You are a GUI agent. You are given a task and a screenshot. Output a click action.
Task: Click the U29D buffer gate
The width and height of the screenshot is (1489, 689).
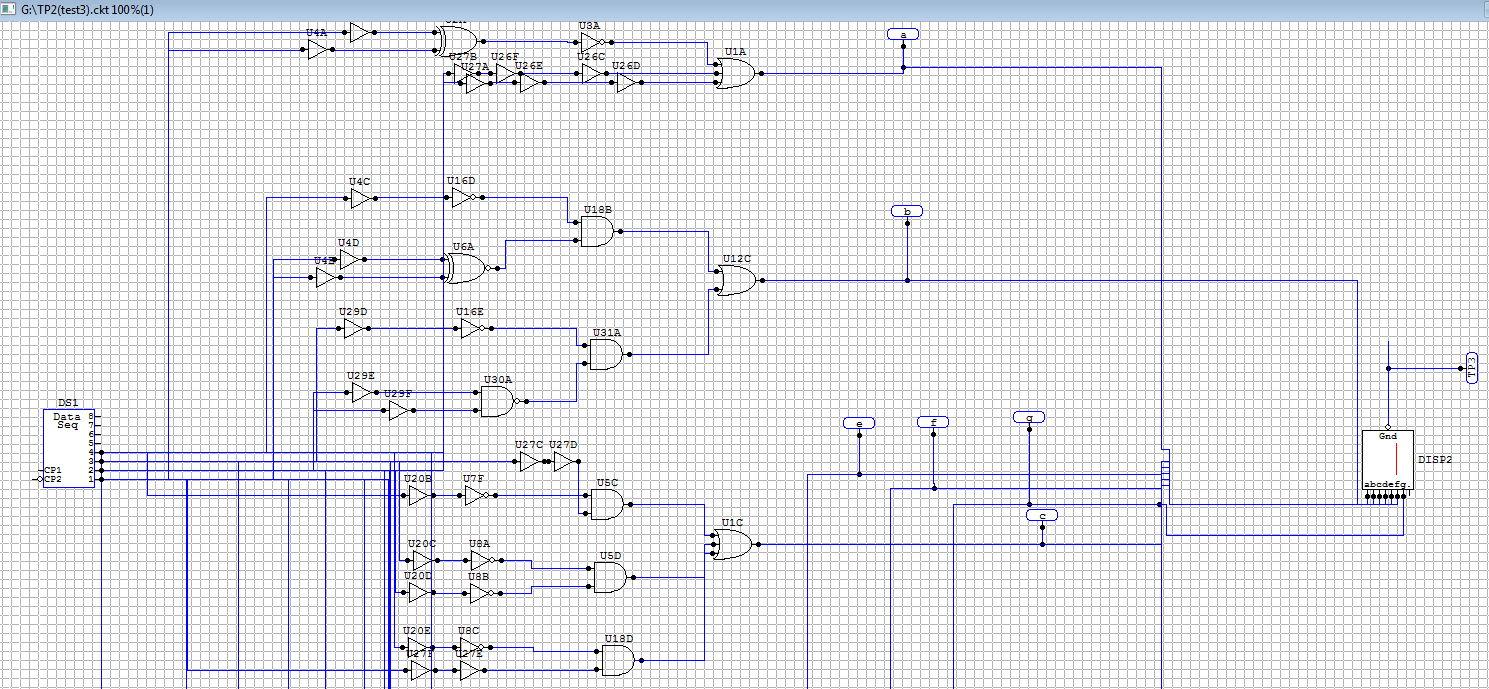pyautogui.click(x=353, y=328)
